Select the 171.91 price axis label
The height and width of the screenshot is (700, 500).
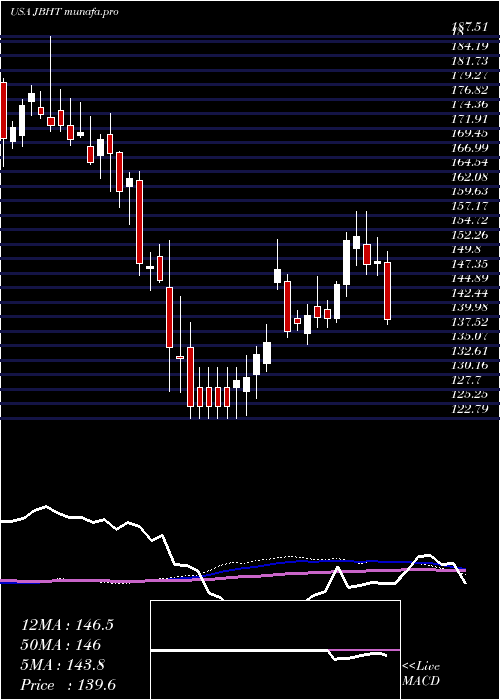coord(470,118)
